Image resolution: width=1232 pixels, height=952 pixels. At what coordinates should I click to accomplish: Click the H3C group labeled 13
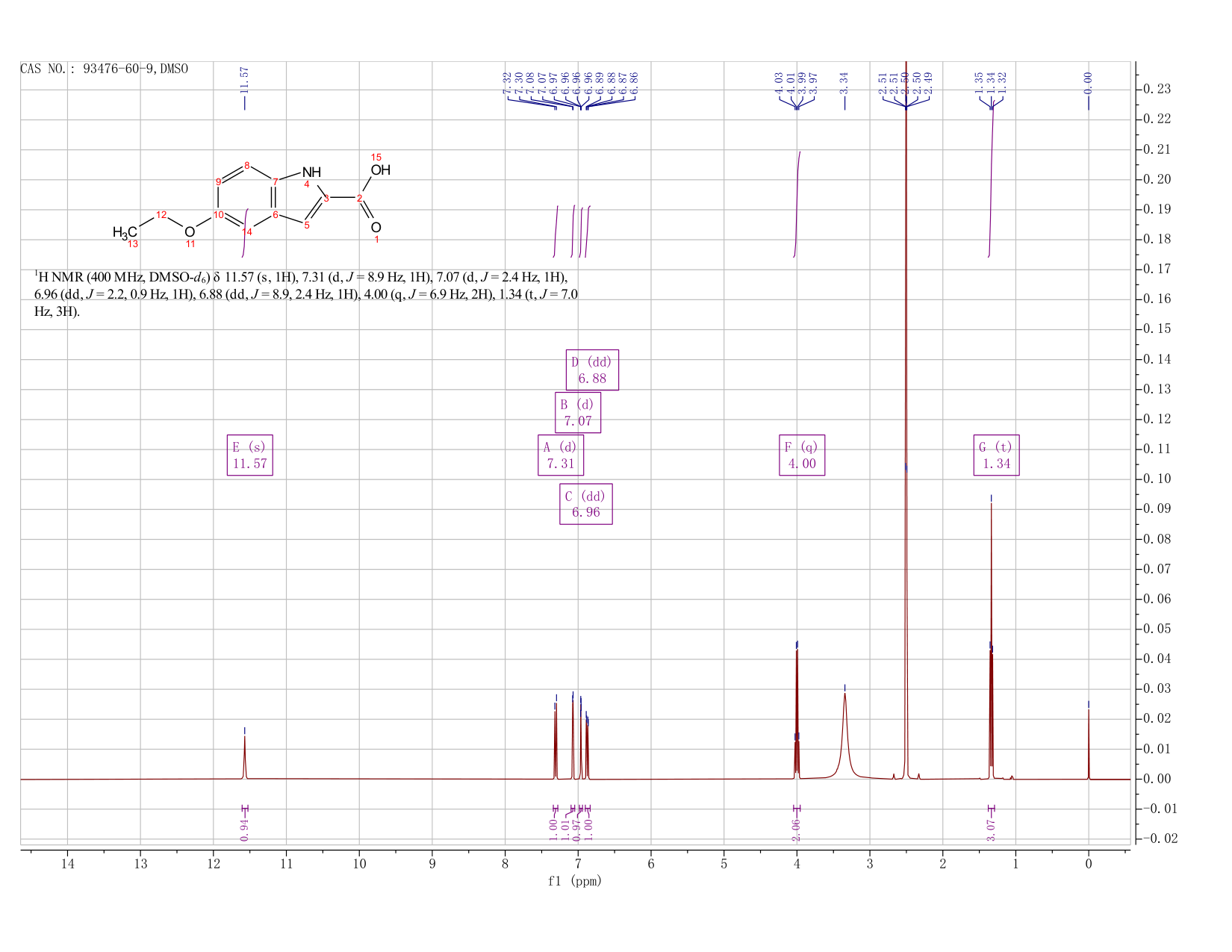(x=125, y=233)
